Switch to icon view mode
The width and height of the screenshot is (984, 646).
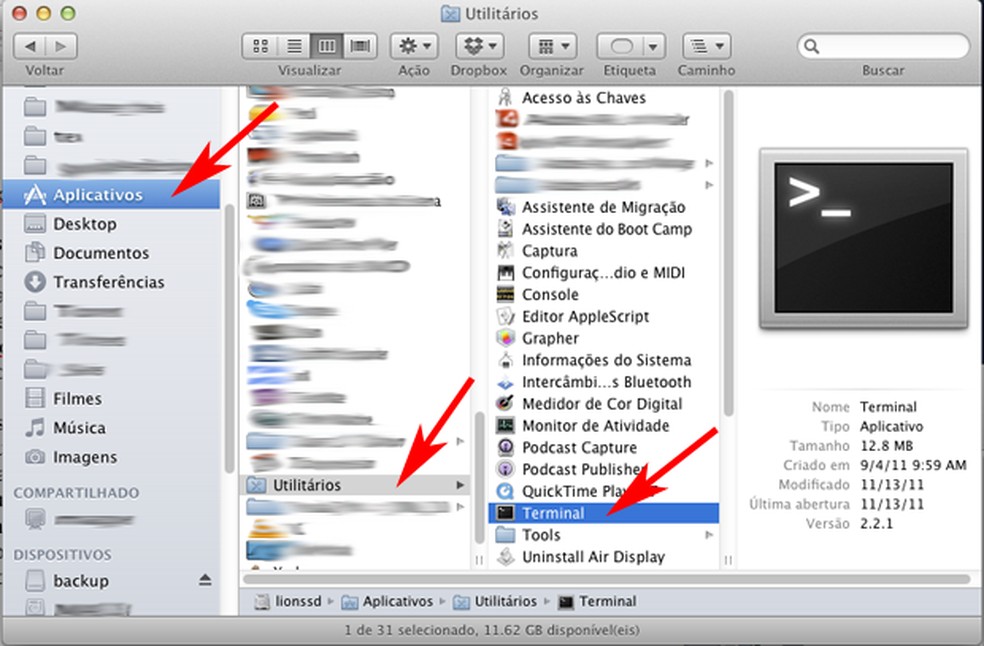pyautogui.click(x=260, y=46)
